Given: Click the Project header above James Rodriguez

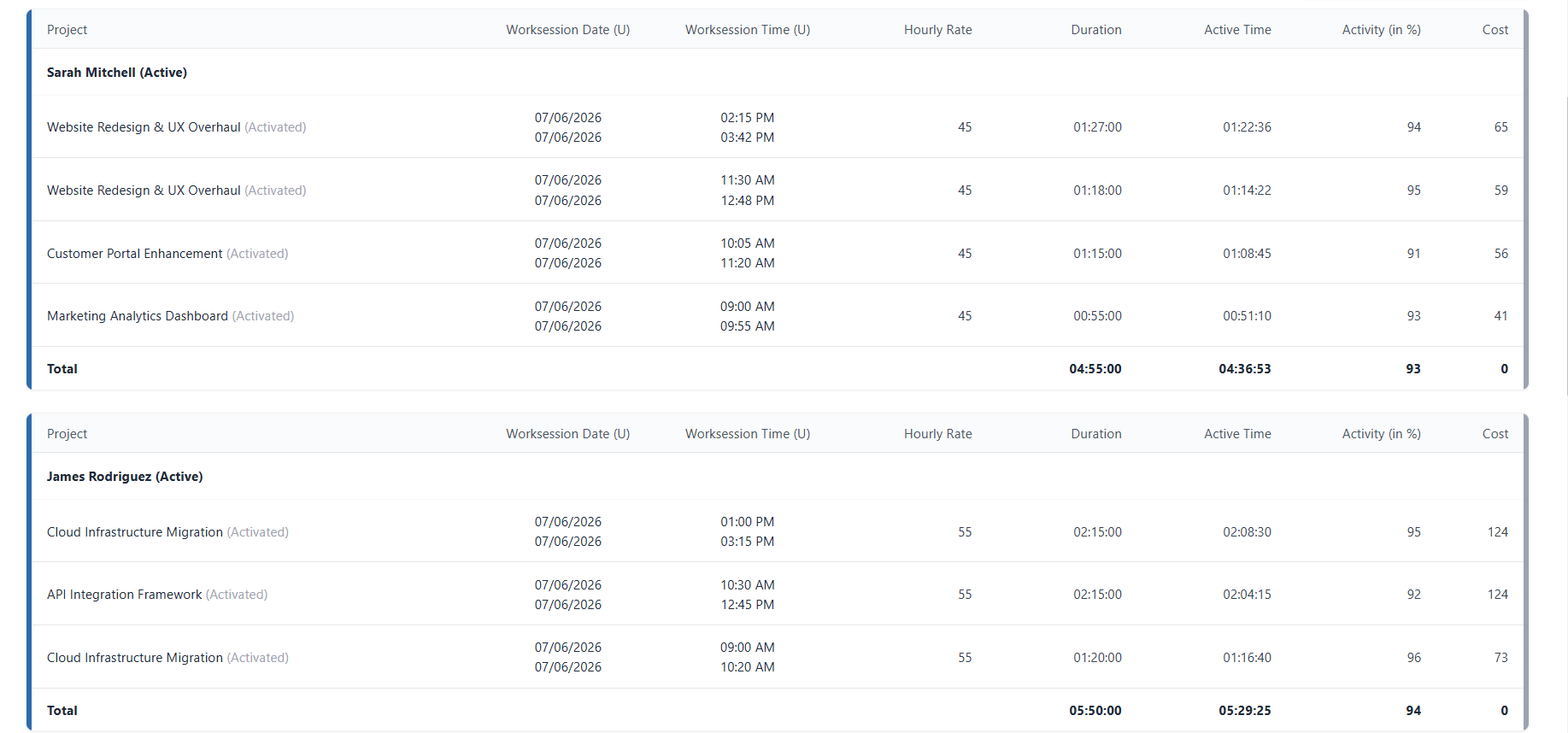Looking at the screenshot, I should (x=68, y=434).
